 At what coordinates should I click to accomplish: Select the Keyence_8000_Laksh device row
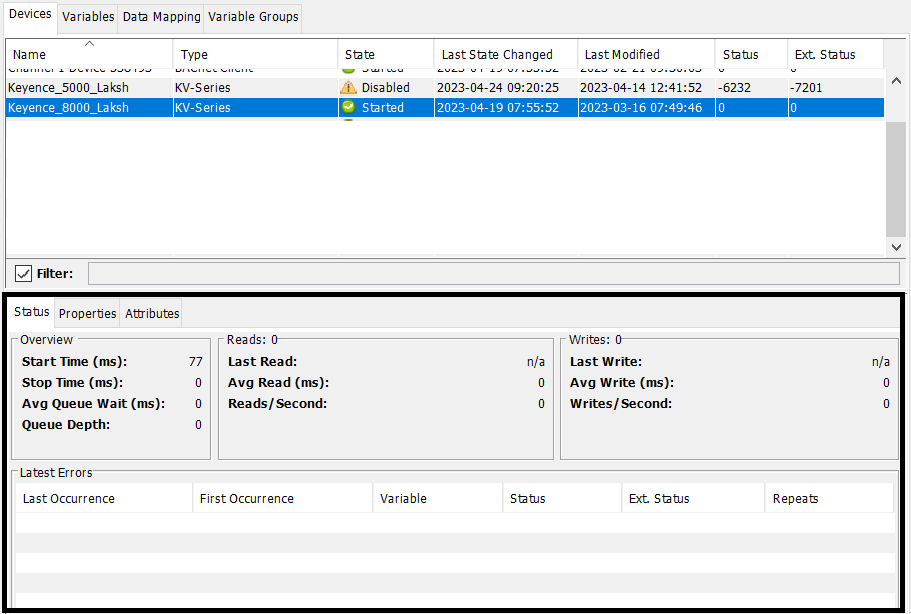click(68, 107)
